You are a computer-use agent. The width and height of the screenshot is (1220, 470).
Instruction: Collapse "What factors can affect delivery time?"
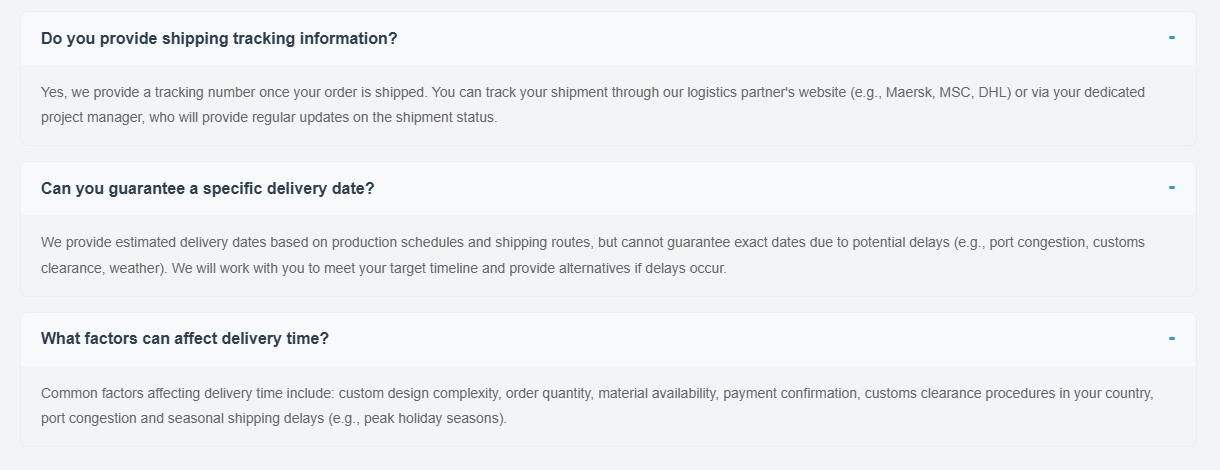185,339
